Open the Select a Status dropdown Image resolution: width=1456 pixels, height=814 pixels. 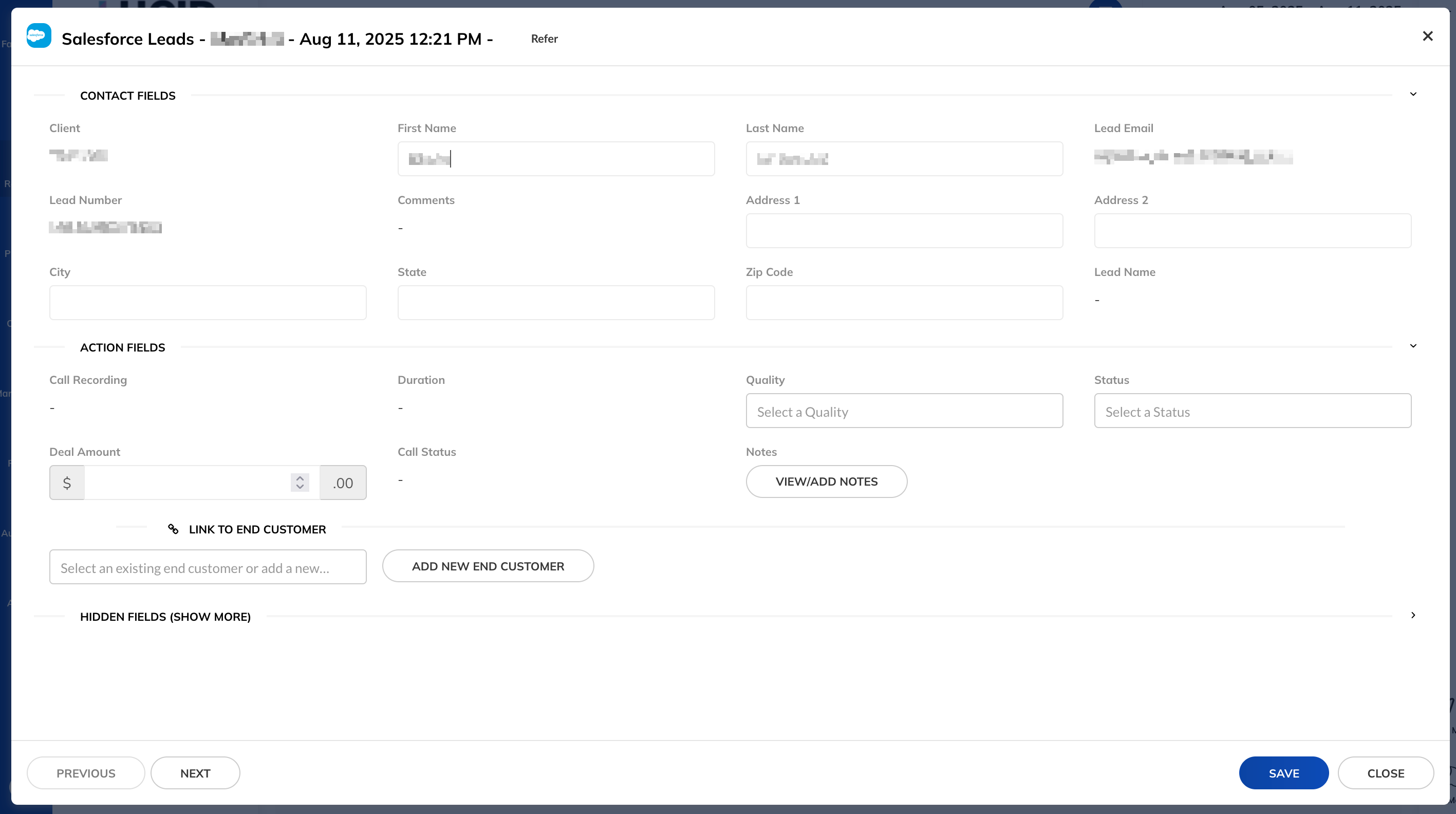(x=1252, y=411)
